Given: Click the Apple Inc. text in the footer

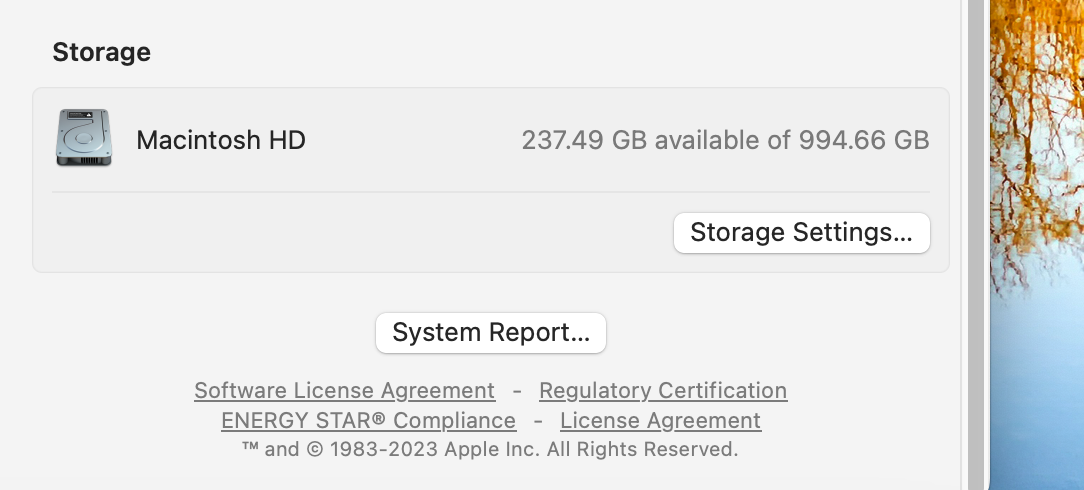Looking at the screenshot, I should click(x=492, y=449).
